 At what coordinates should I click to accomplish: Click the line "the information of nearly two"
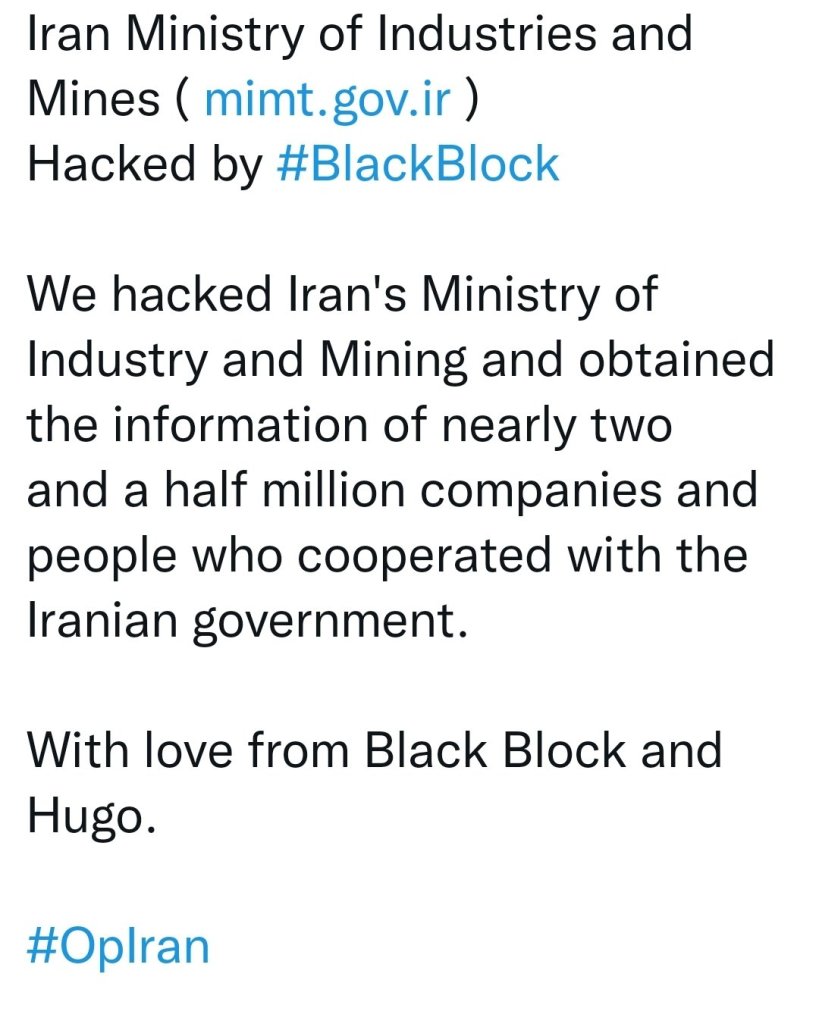click(x=349, y=425)
